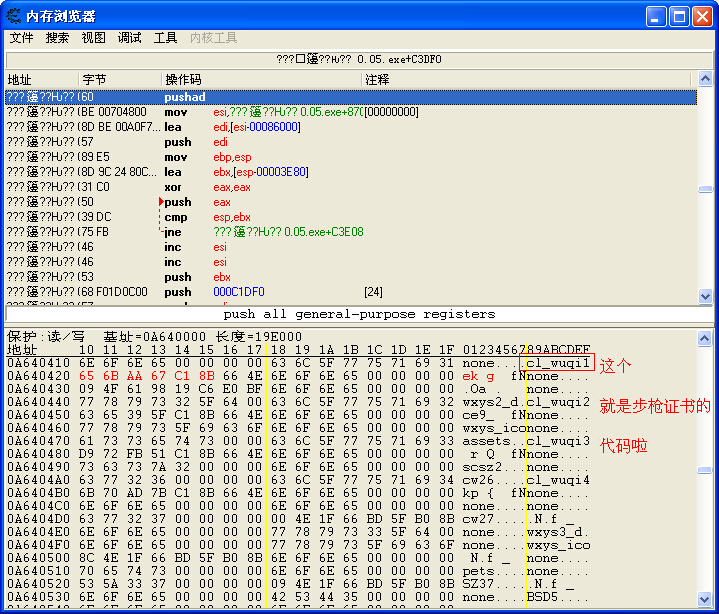Click hex row address 0A640420
719x614 pixels.
pos(39,376)
